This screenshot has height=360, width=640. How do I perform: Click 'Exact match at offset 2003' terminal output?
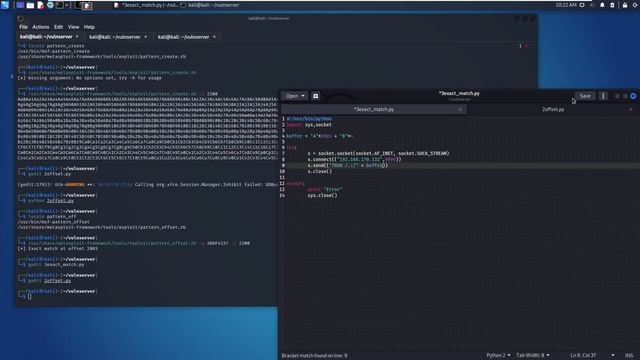pyautogui.click(x=58, y=248)
